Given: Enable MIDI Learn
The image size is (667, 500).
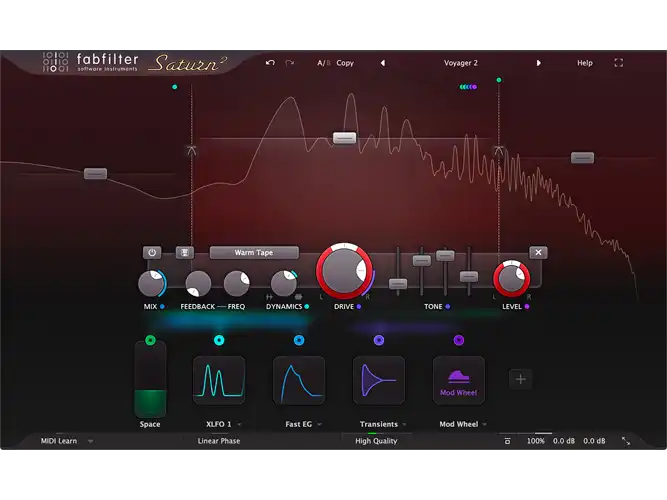Looking at the screenshot, I should coord(59,441).
